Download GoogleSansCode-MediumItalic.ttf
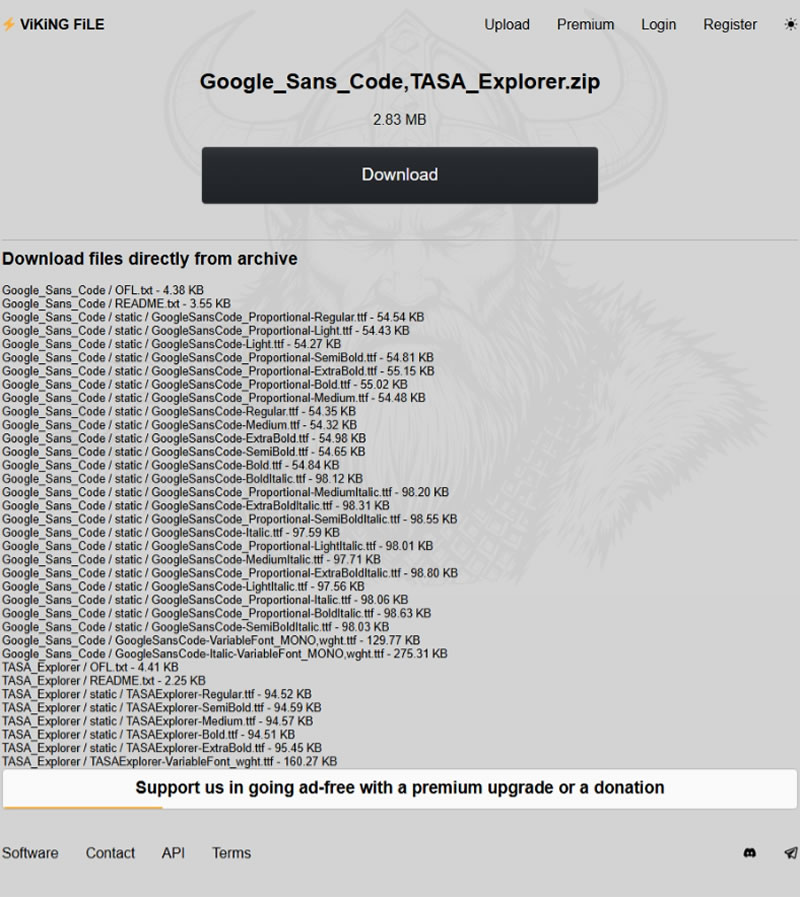The image size is (800, 898). [x=191, y=560]
